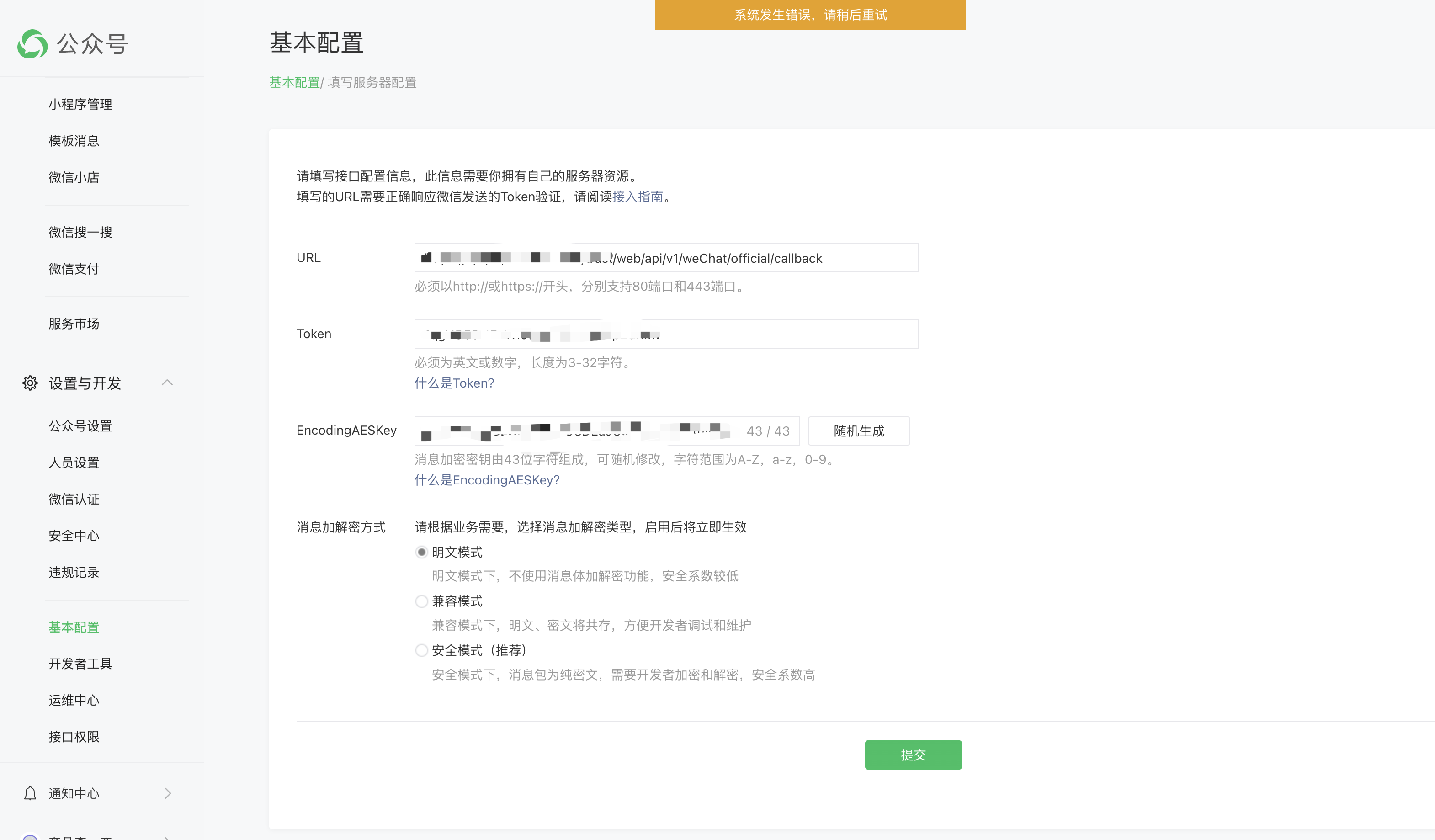Open 微信支付 menu item
Viewport: 1435px width, 840px height.
[74, 269]
